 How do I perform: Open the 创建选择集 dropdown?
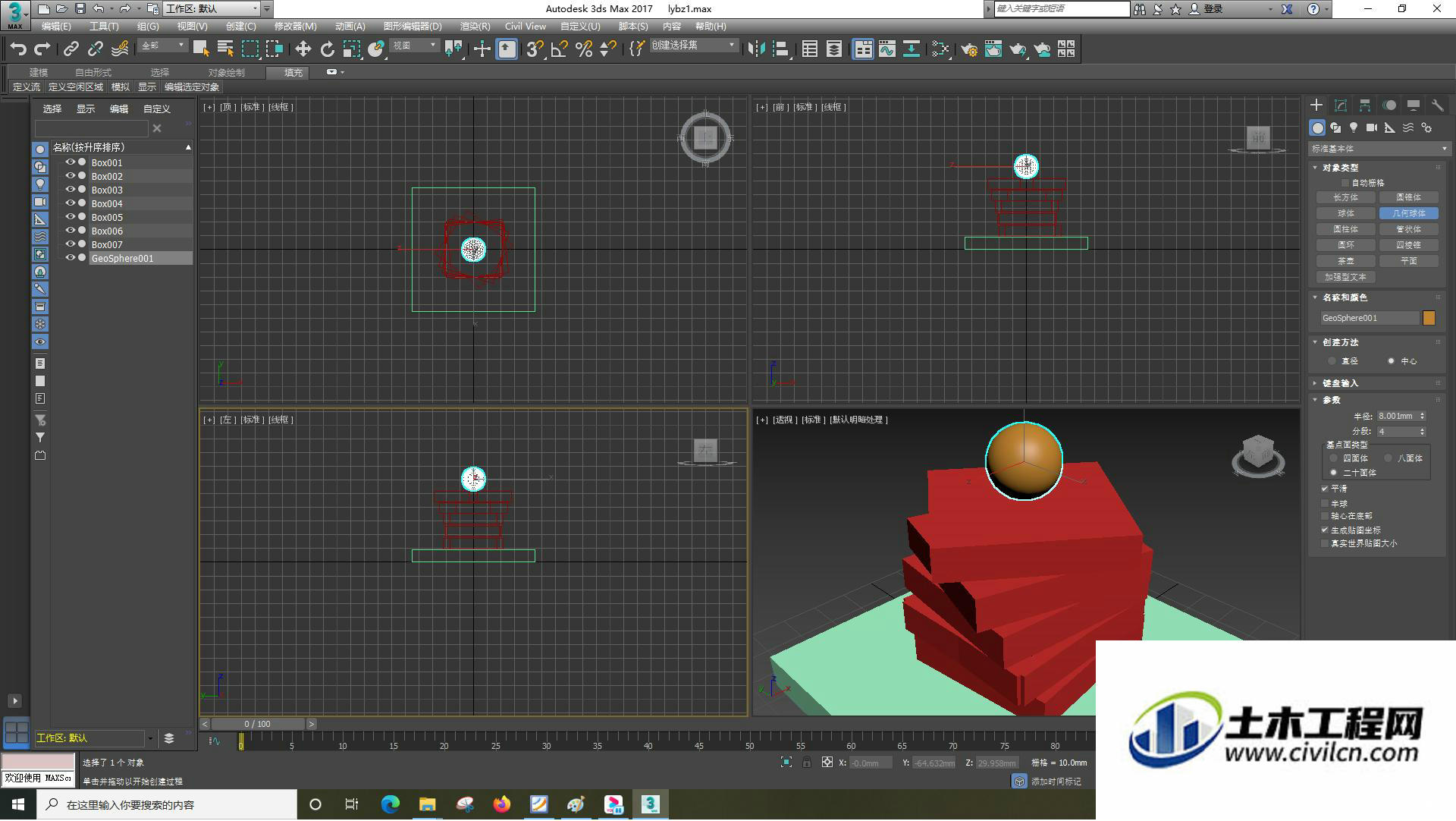pos(693,46)
